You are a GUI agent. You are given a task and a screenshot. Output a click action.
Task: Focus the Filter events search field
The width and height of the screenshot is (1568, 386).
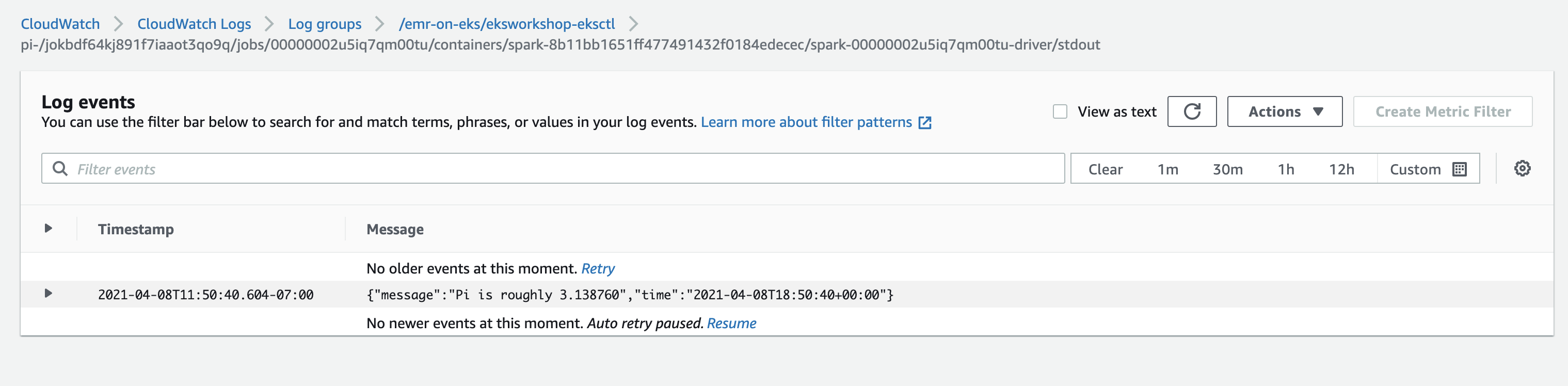553,169
